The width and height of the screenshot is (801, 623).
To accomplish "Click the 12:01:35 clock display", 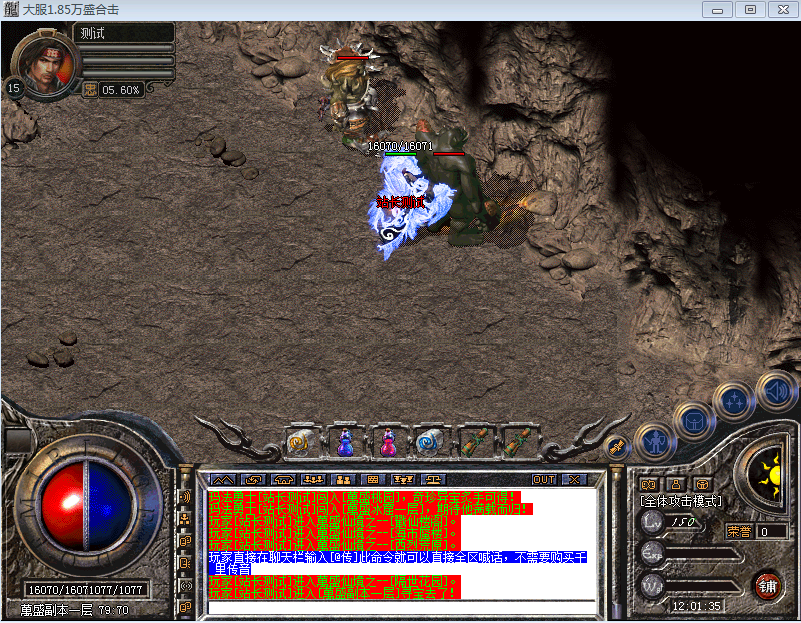I will click(697, 606).
